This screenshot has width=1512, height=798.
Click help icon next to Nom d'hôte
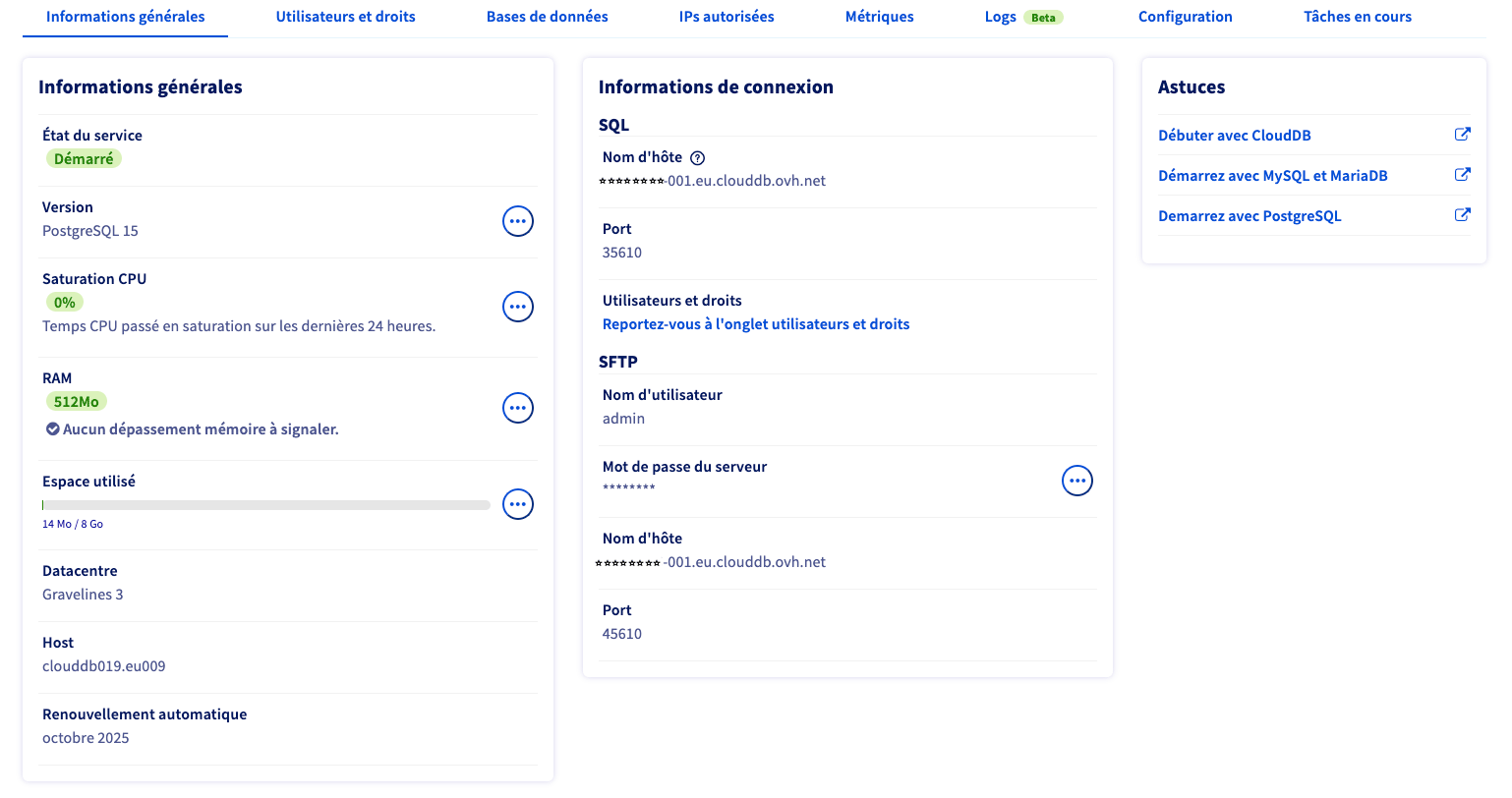pos(698,158)
